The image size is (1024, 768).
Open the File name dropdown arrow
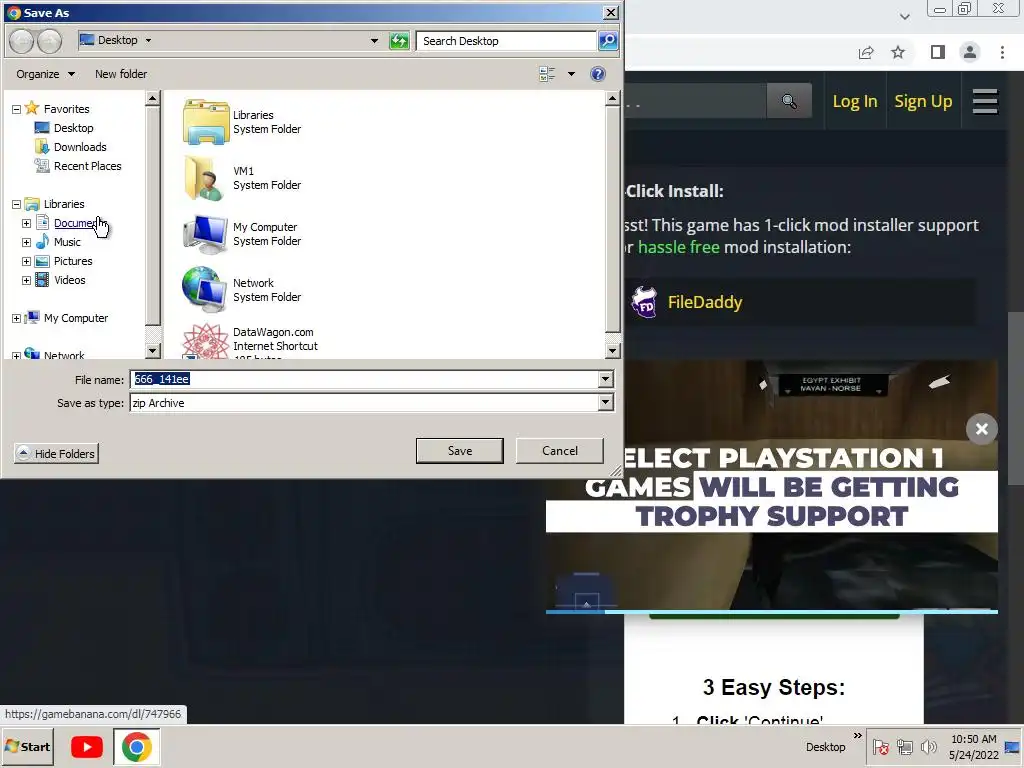[x=605, y=379]
